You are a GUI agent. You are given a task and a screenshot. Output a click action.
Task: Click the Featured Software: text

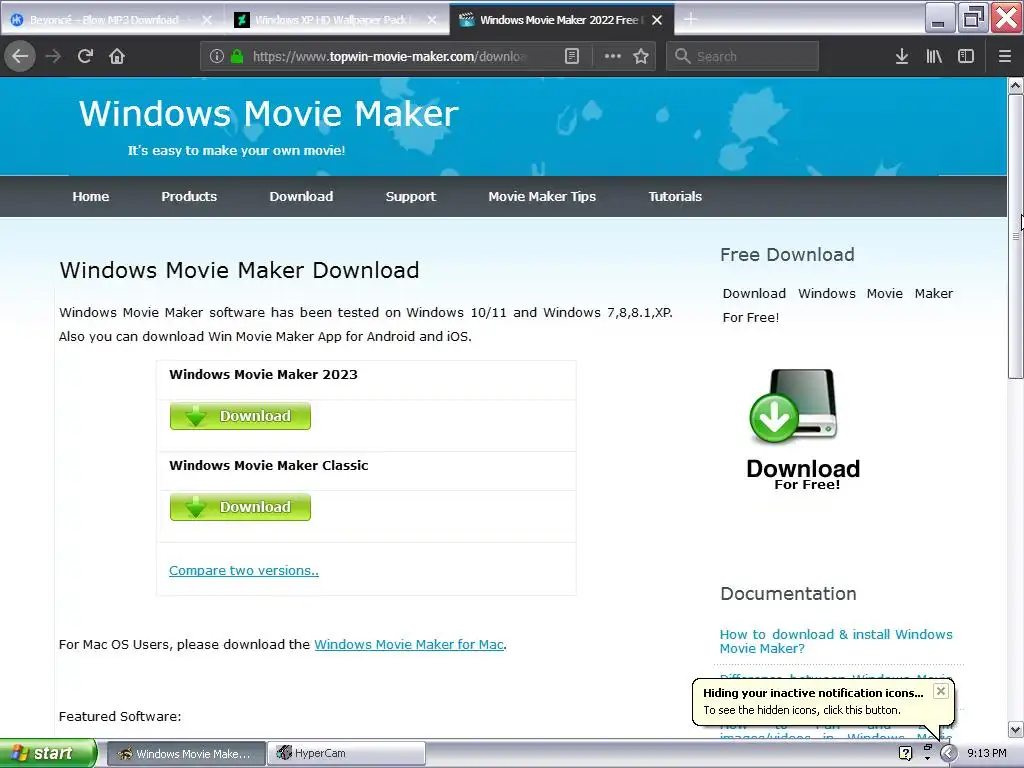pos(120,716)
